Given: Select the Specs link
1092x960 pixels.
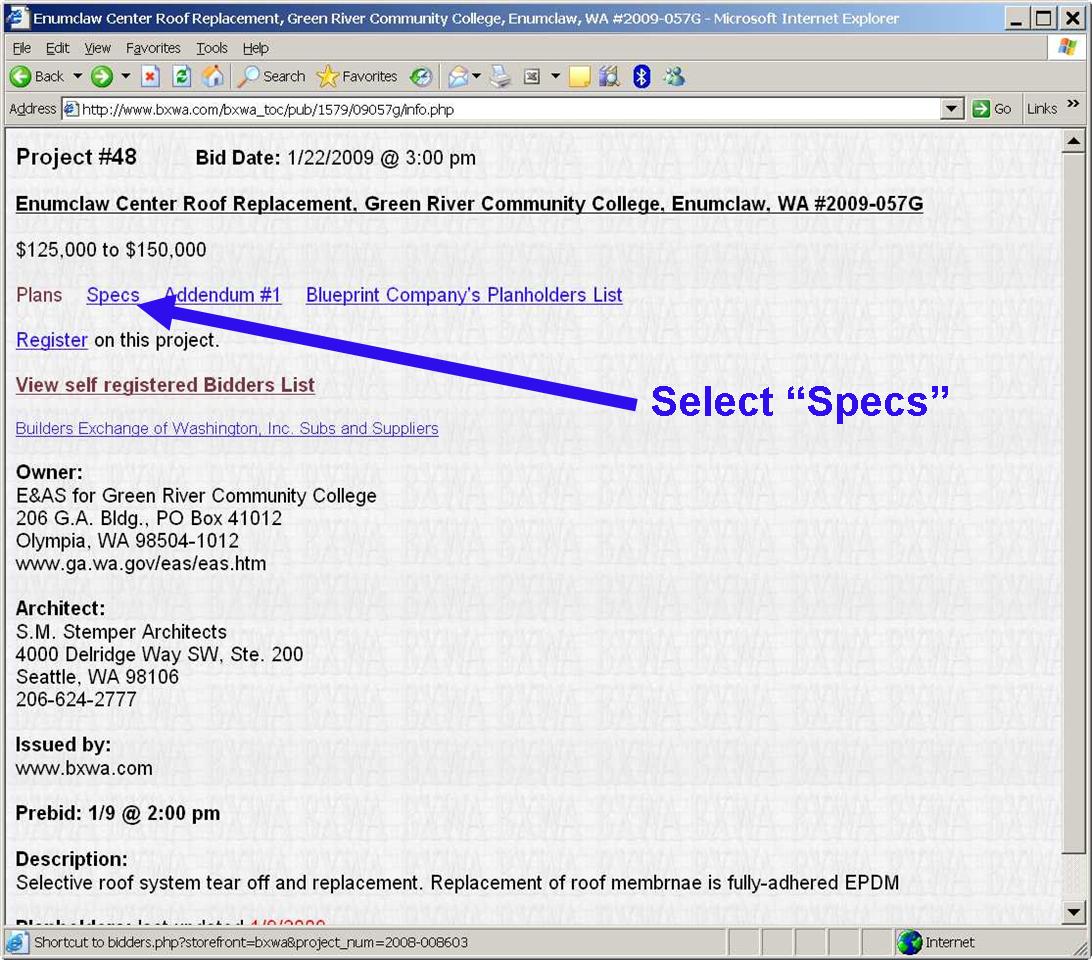Looking at the screenshot, I should tap(113, 295).
